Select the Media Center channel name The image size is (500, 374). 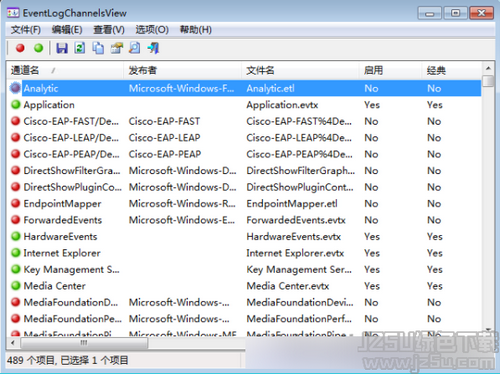click(x=55, y=286)
